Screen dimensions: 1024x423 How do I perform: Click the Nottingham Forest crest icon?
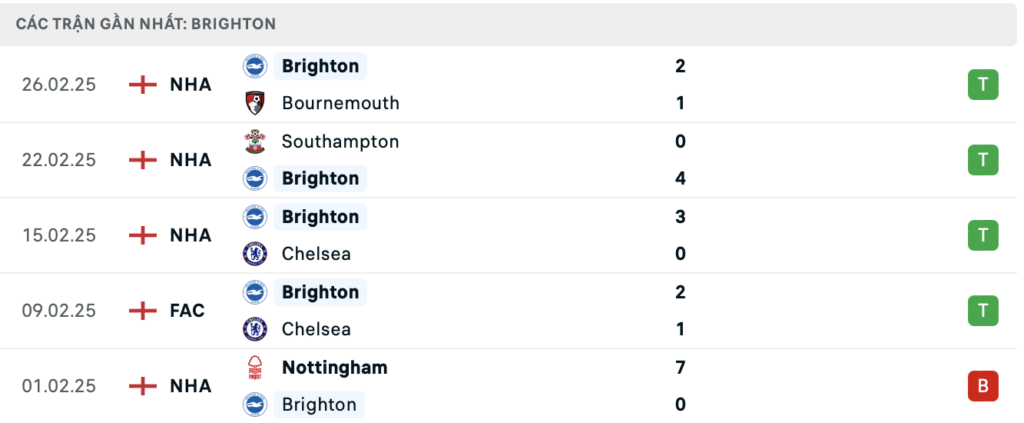point(255,368)
